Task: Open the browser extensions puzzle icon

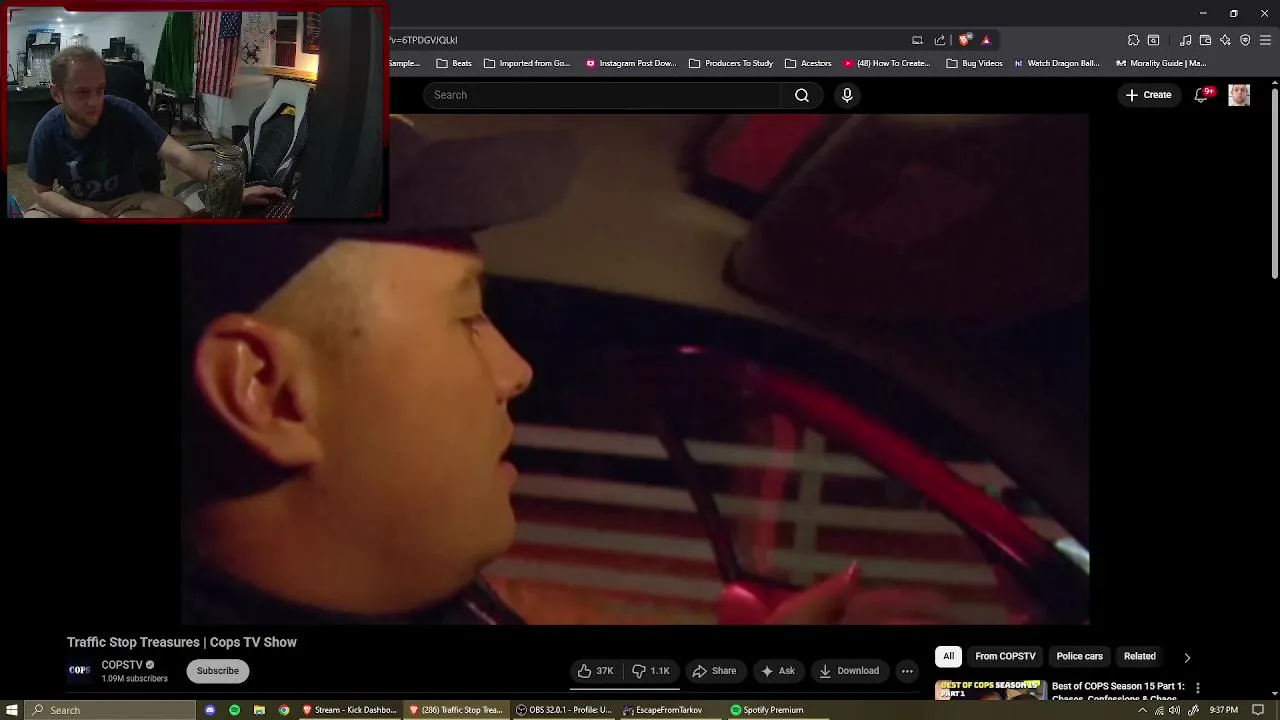Action: point(1133,40)
